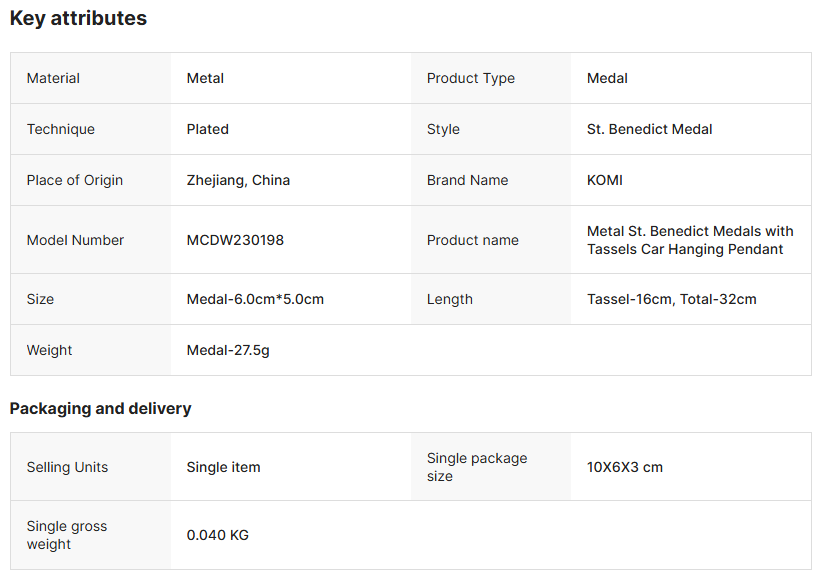Image resolution: width=814 pixels, height=587 pixels.
Task: Click the 10X6X3 cm package size value
Action: [x=625, y=467]
